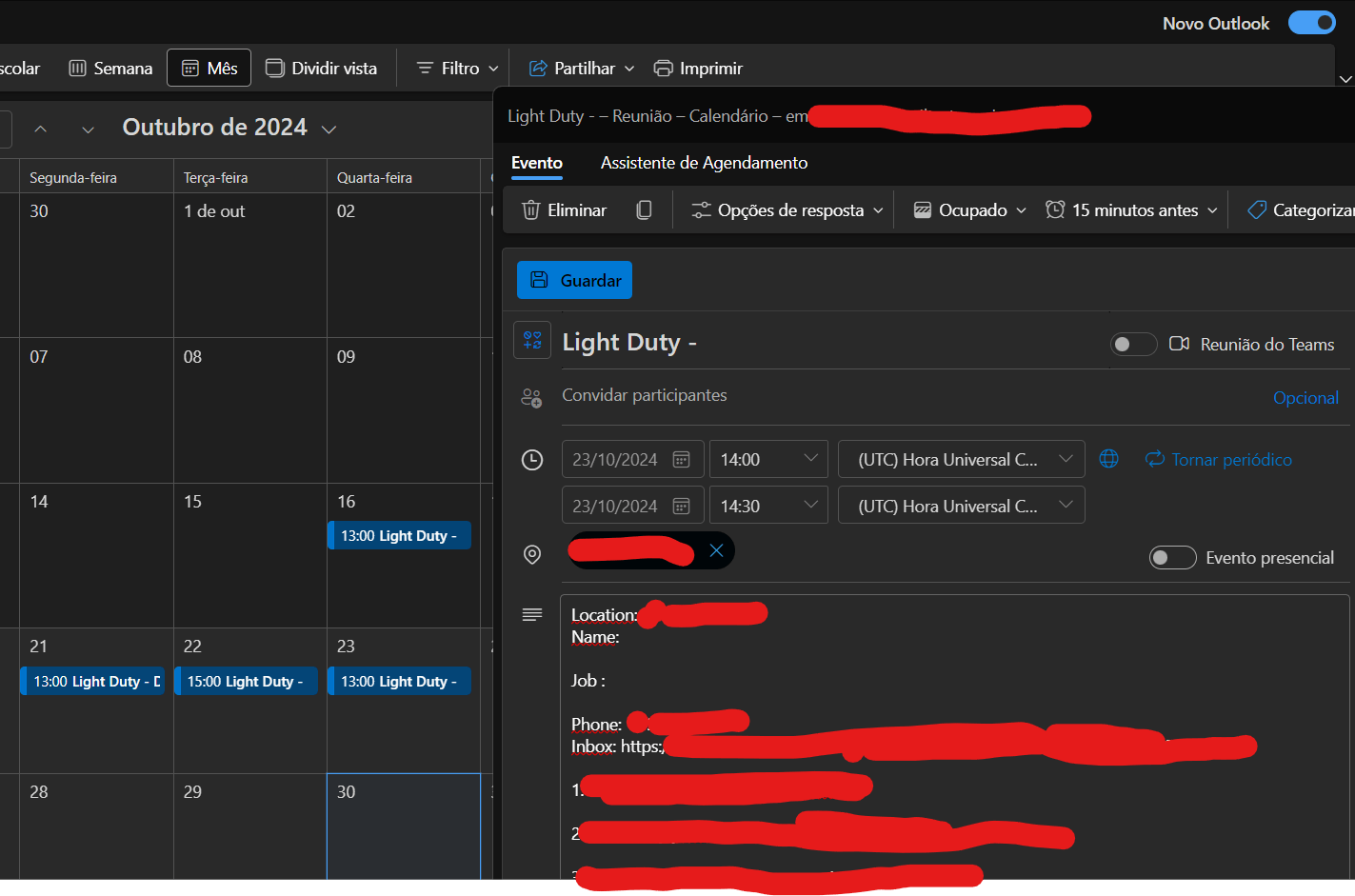Image resolution: width=1355 pixels, height=896 pixels.
Task: Open the Outubro de 2024 month picker
Action: pos(229,128)
